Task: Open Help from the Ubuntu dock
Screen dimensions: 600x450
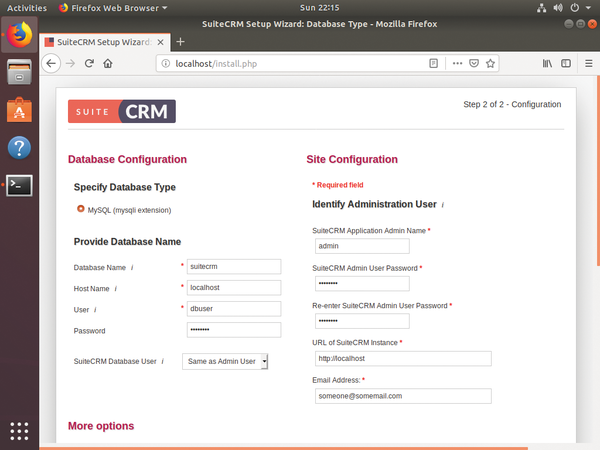Action: coord(19,148)
